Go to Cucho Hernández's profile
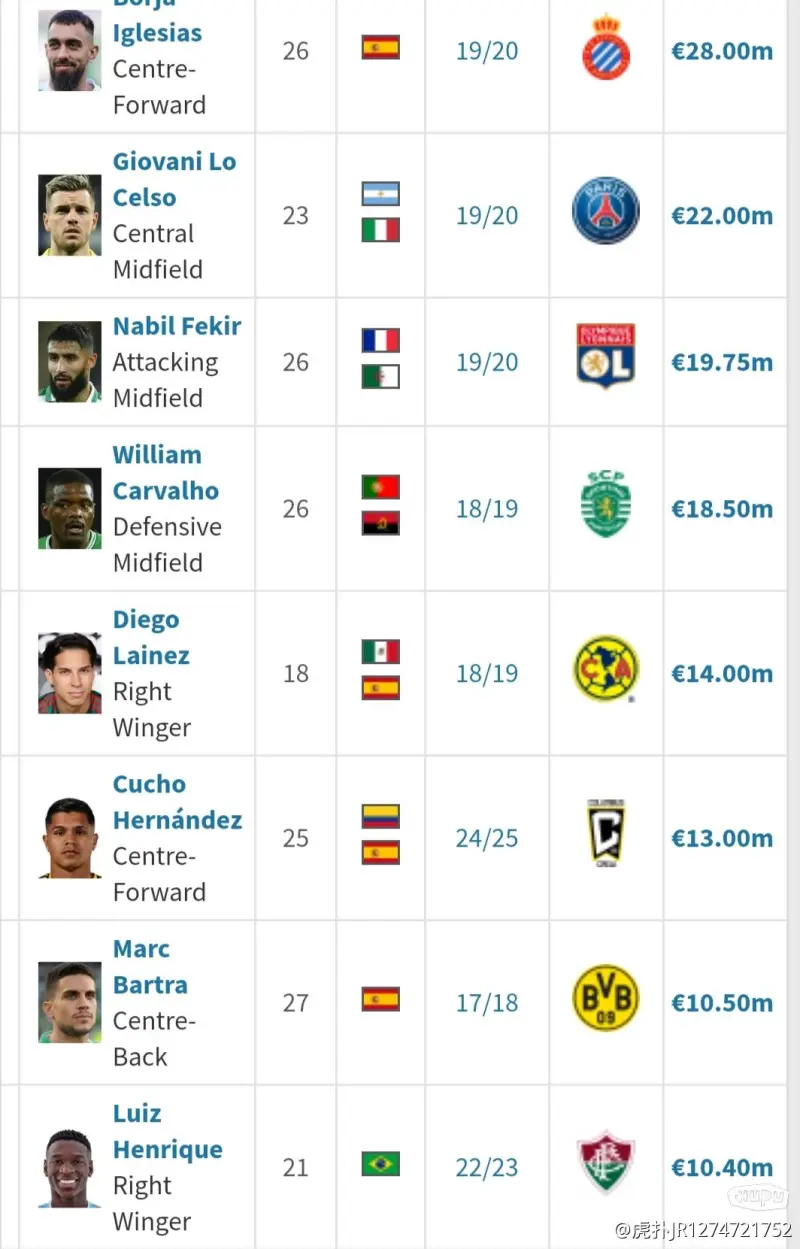 click(x=177, y=802)
